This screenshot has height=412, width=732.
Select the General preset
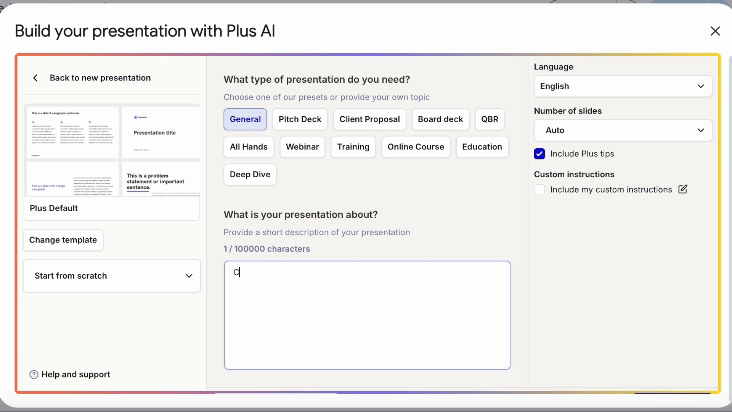(245, 119)
